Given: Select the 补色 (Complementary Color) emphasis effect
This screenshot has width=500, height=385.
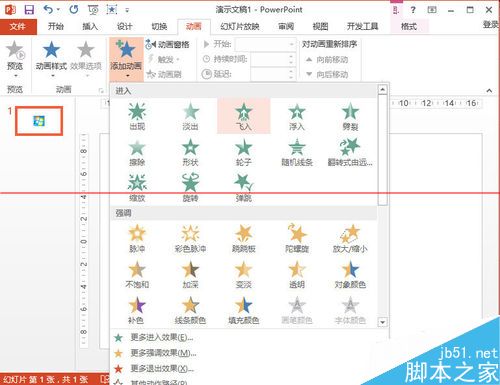Looking at the screenshot, I should tap(137, 310).
